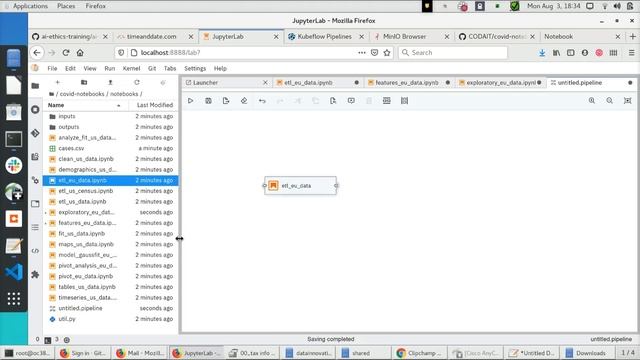The image size is (640, 360).
Task: Fit the pipeline to the screen
Action: tap(627, 101)
